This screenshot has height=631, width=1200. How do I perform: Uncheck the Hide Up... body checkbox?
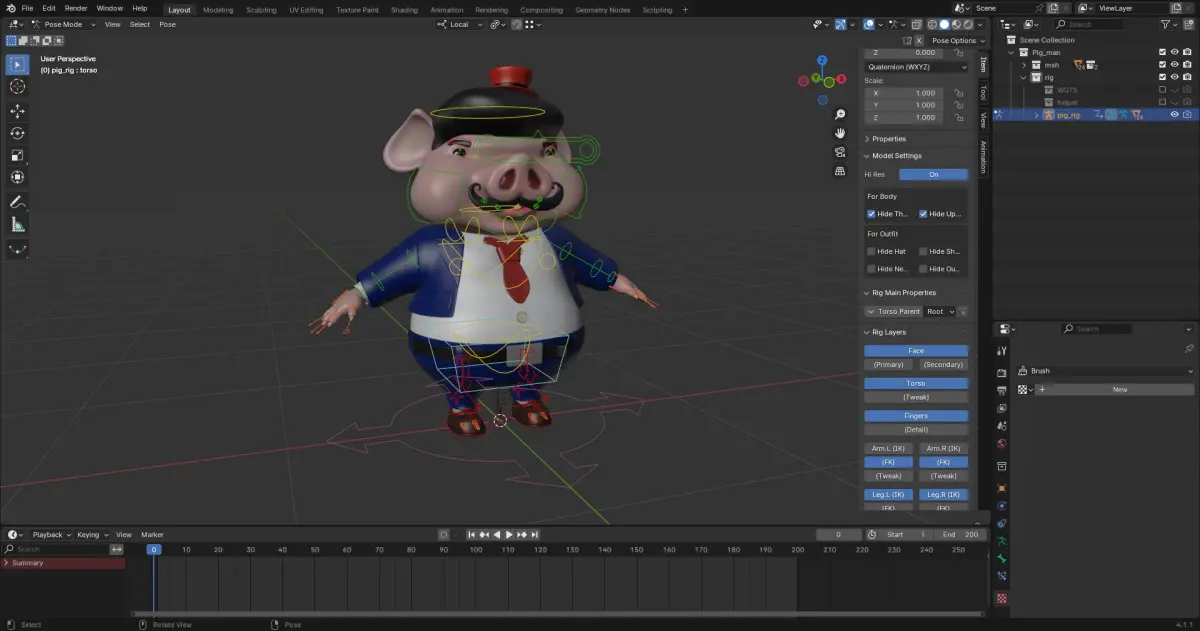[923, 213]
